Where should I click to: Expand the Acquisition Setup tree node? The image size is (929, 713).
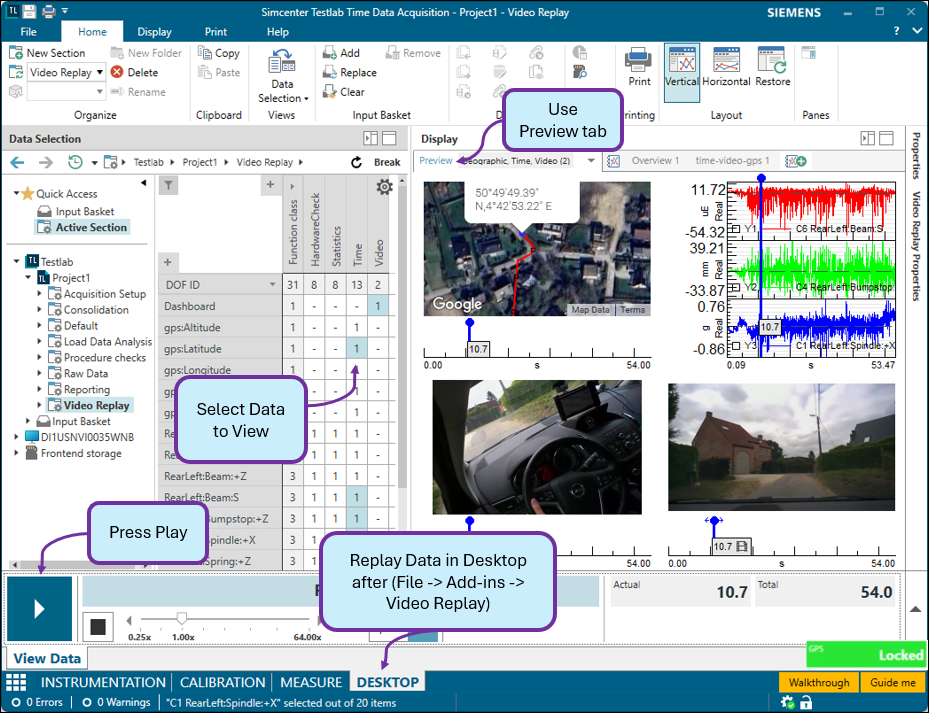40,294
